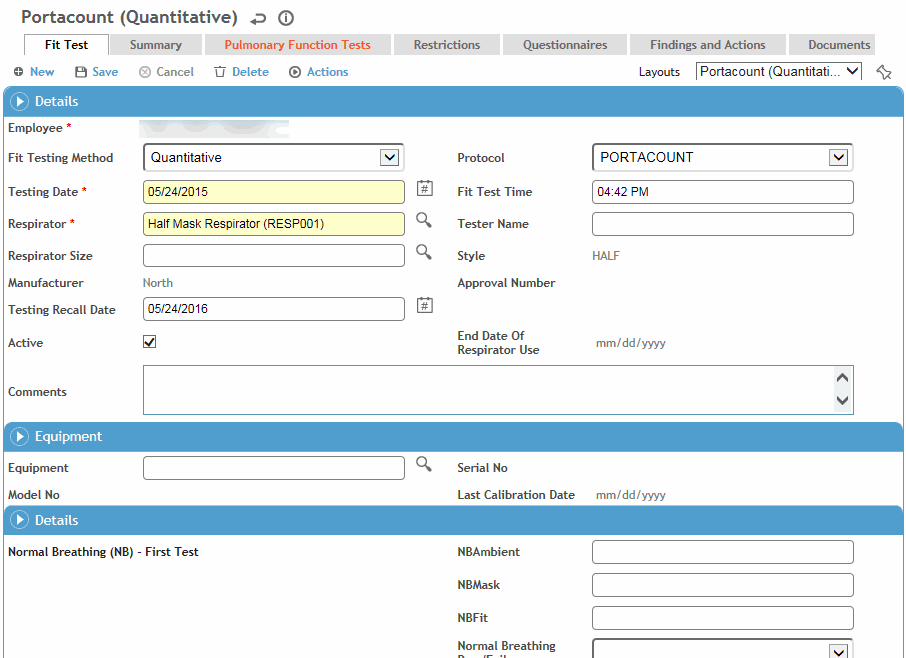Uncheck the Active checkbox
The height and width of the screenshot is (658, 906).
click(150, 342)
